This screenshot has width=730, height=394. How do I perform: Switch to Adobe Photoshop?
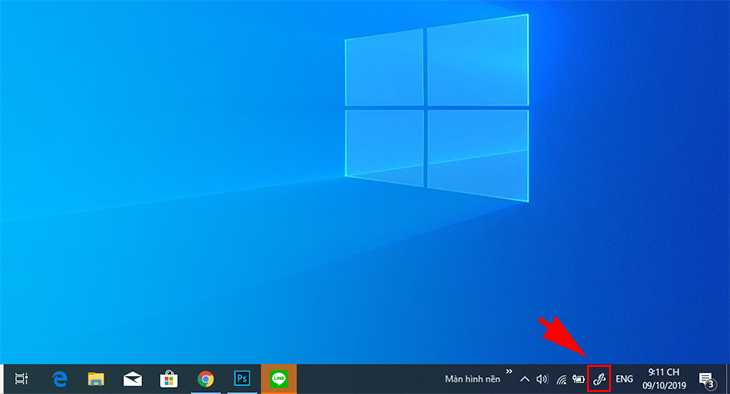click(x=242, y=379)
